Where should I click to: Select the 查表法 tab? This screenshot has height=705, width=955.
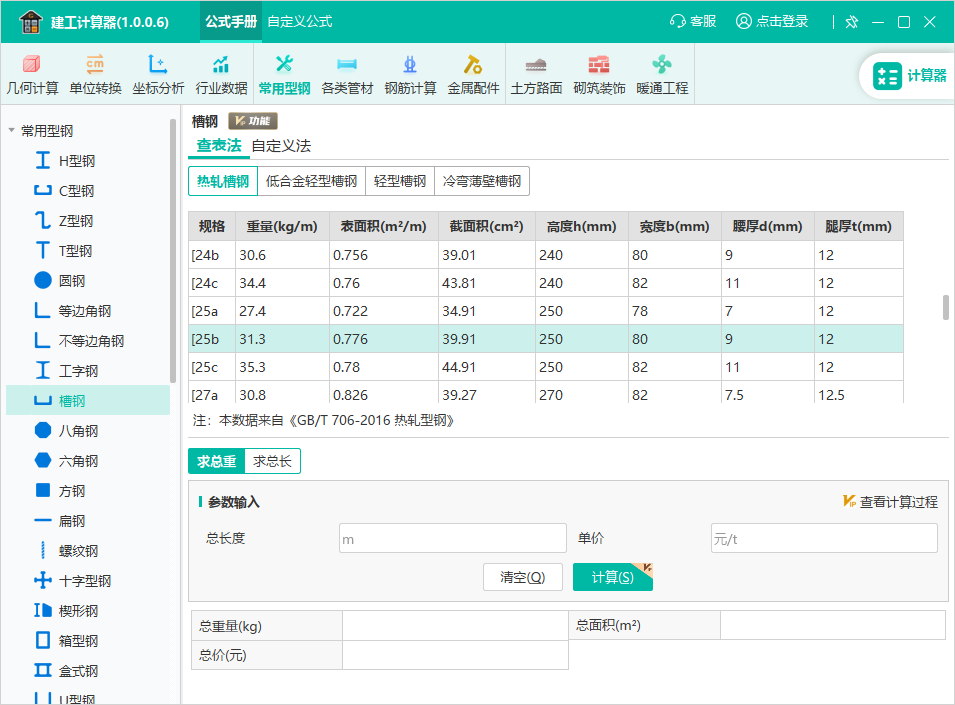click(219, 146)
